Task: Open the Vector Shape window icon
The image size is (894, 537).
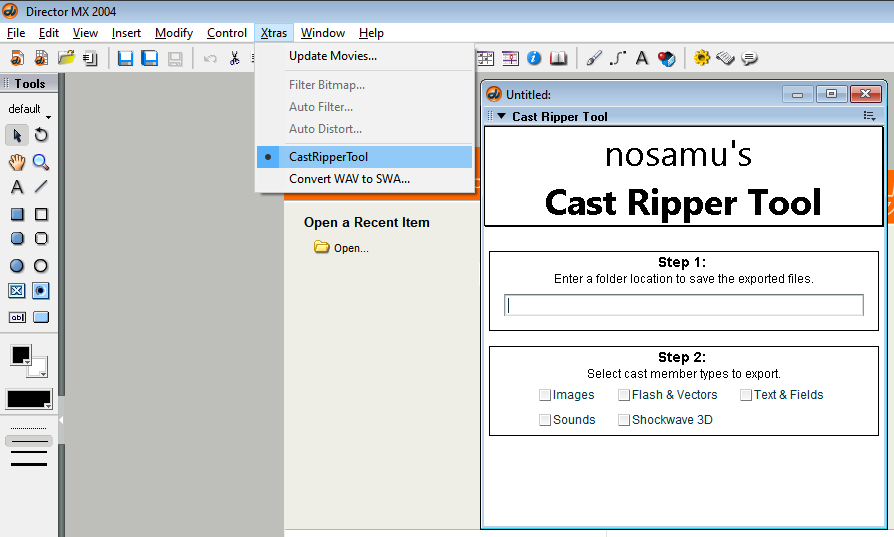Action: (x=617, y=58)
